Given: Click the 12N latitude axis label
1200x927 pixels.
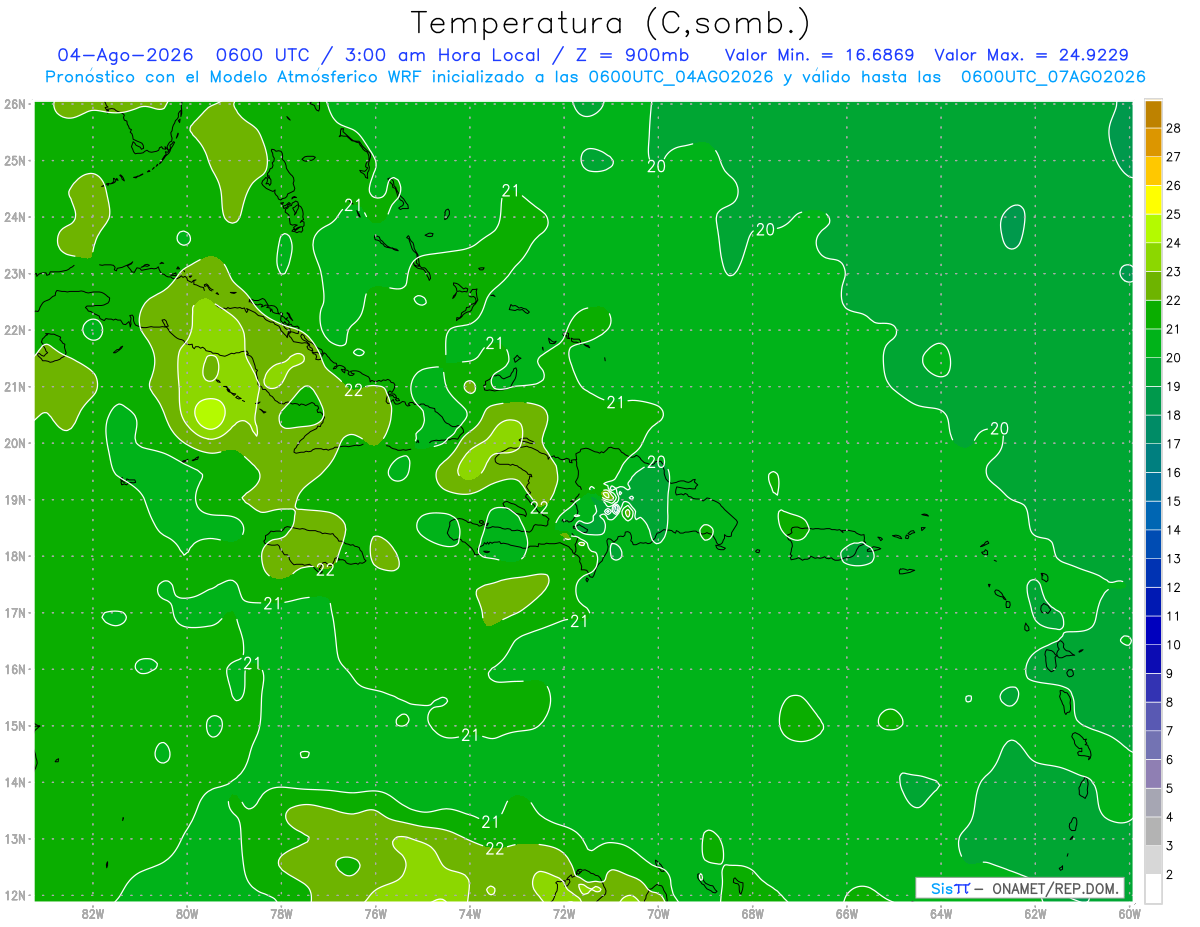Looking at the screenshot, I should tap(15, 895).
